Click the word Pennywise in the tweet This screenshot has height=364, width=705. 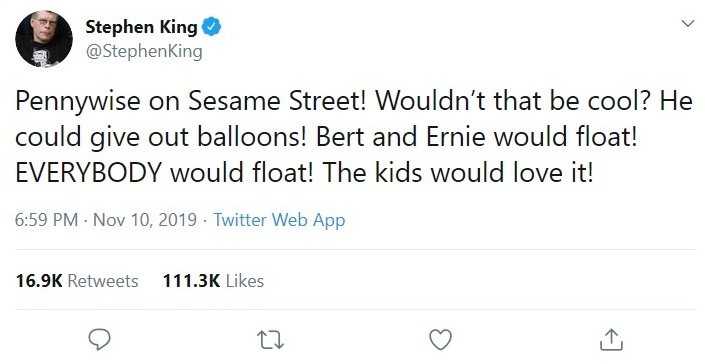point(78,102)
